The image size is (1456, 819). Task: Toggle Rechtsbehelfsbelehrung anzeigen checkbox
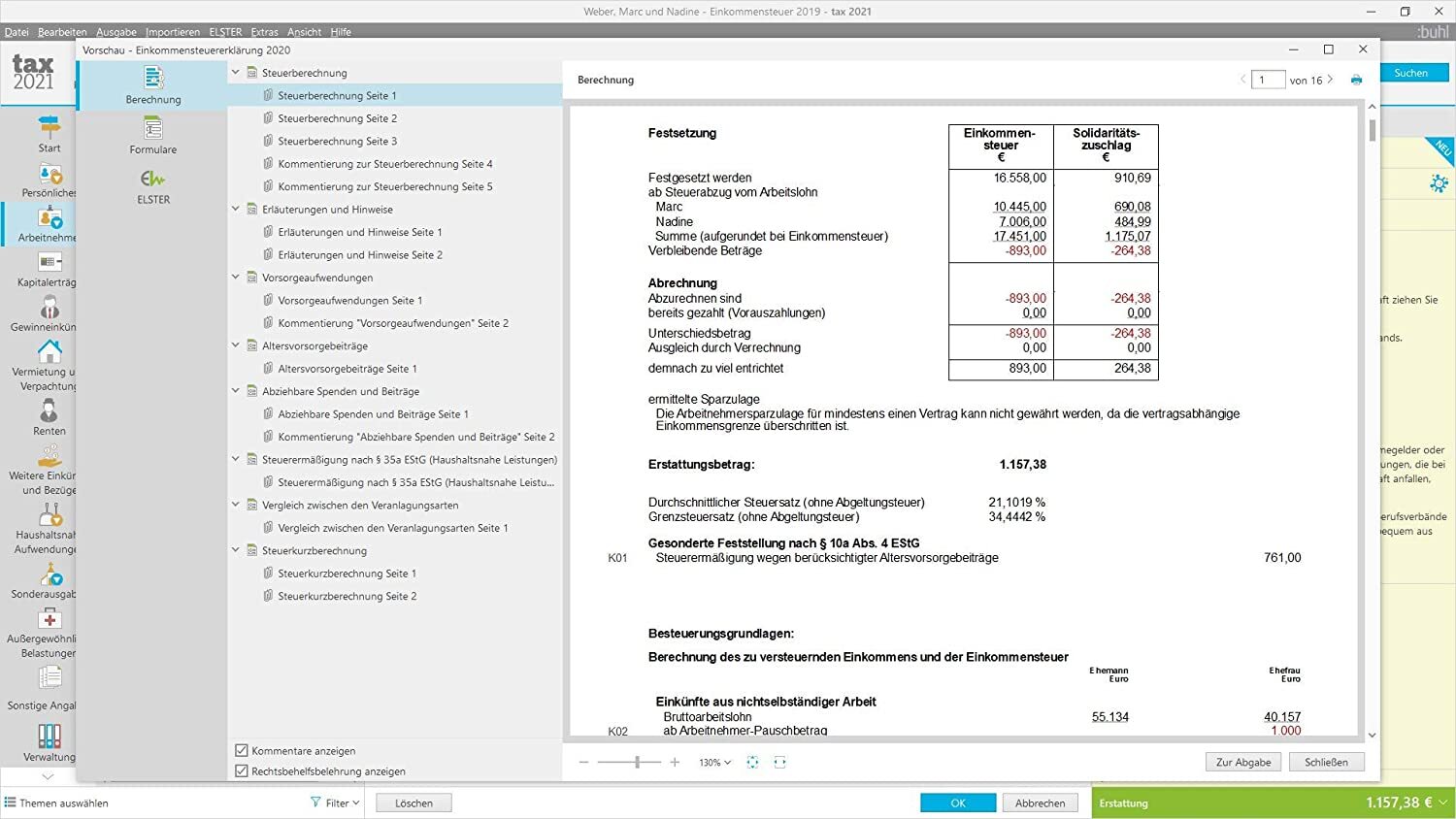(242, 770)
